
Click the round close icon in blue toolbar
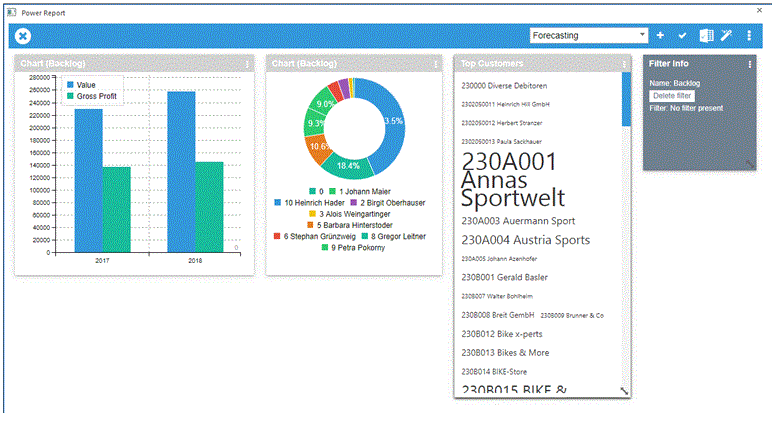point(23,36)
